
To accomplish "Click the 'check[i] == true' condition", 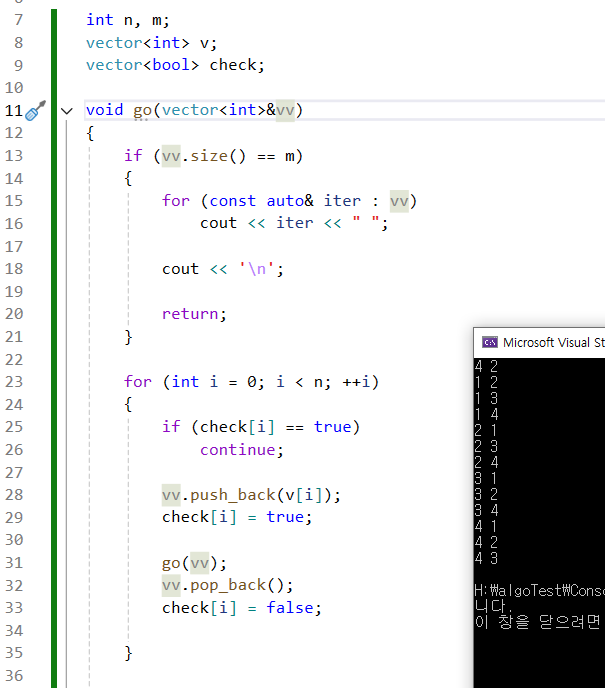I will click(276, 427).
